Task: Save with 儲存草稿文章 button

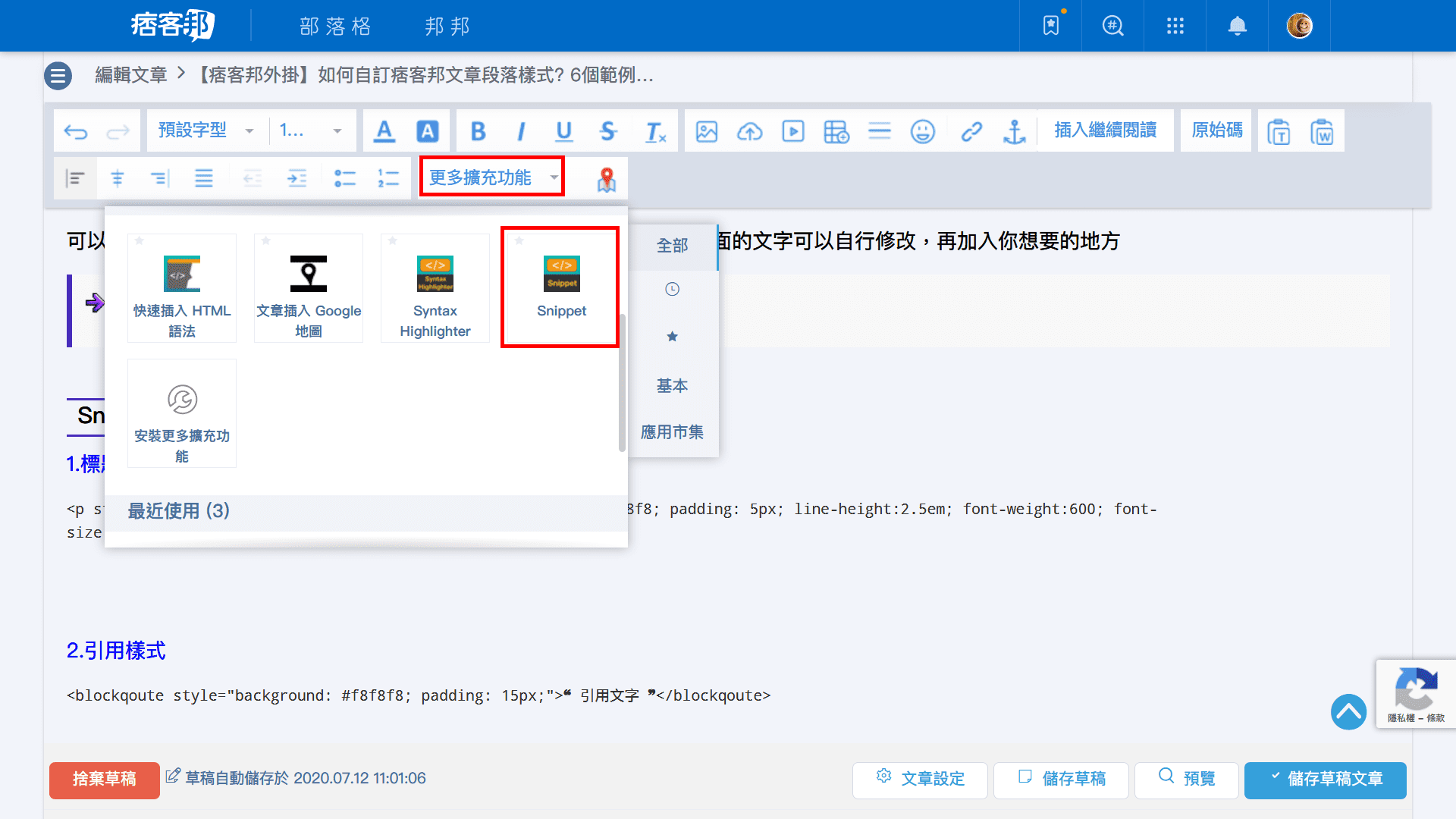Action: 1325,779
